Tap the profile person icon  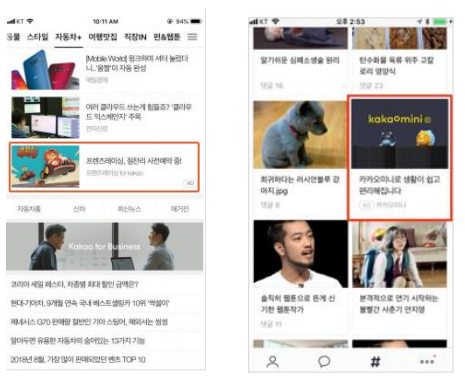(272, 361)
